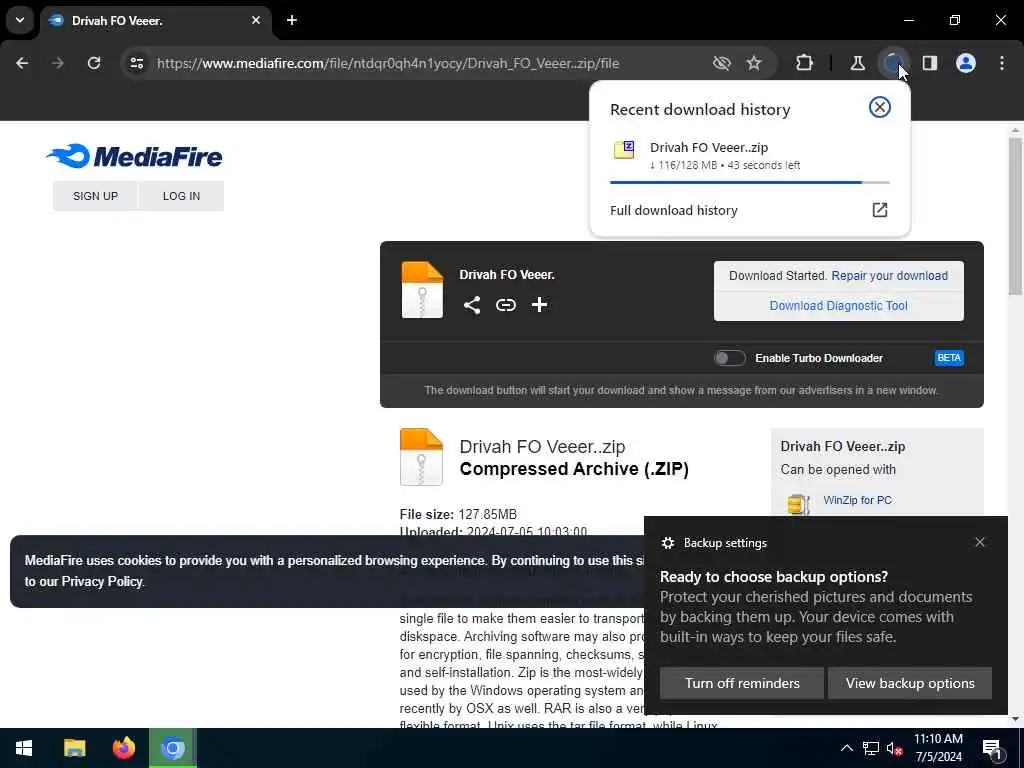Open the side panel icon
The height and width of the screenshot is (768, 1024).
tap(930, 63)
